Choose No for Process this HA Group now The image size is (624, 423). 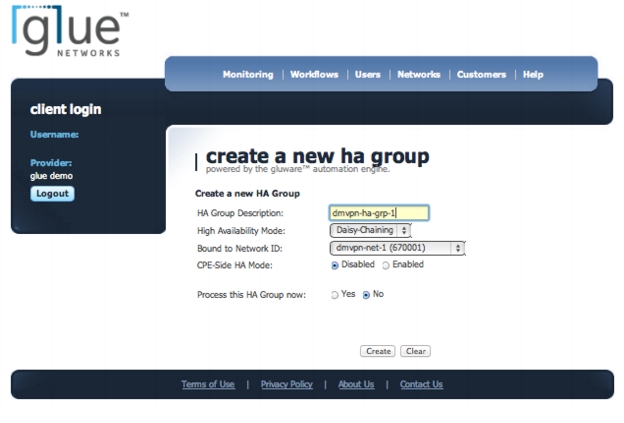click(366, 295)
